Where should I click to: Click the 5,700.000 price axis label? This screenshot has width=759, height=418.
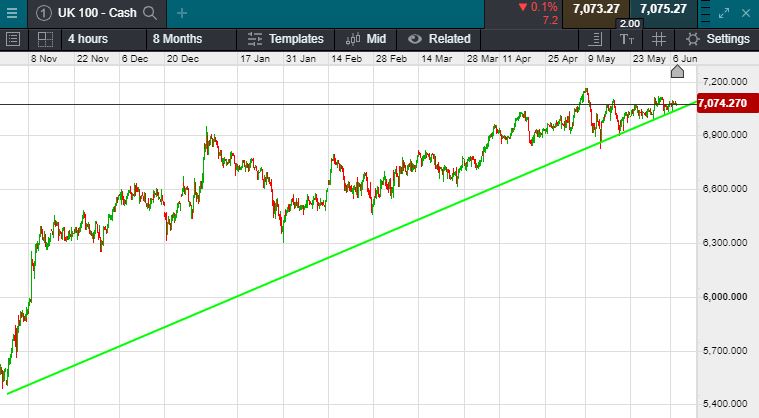click(725, 350)
